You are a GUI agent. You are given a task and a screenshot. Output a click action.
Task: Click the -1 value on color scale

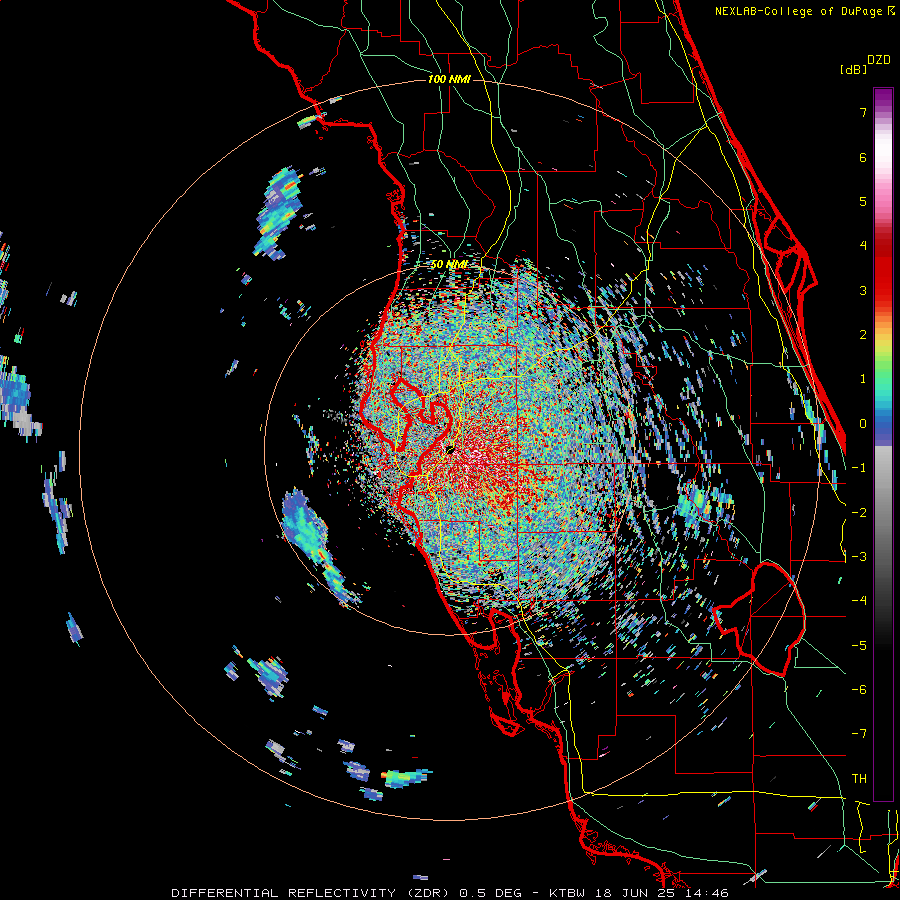(859, 468)
